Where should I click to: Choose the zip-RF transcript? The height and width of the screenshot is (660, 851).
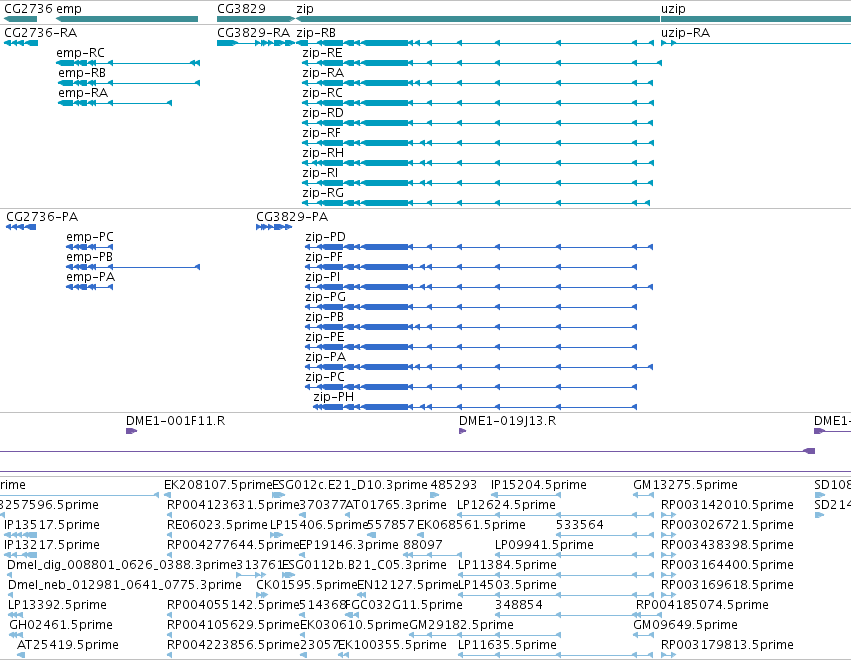tap(321, 133)
